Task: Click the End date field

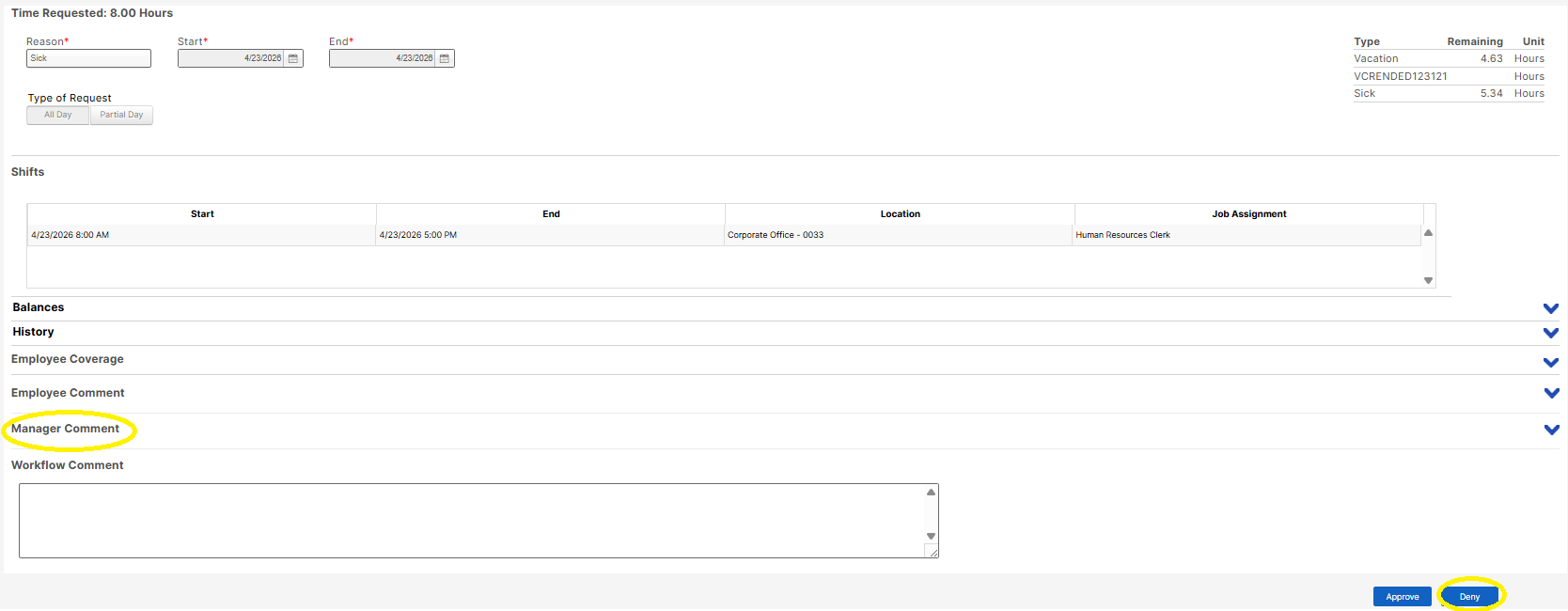Action: 383,58
